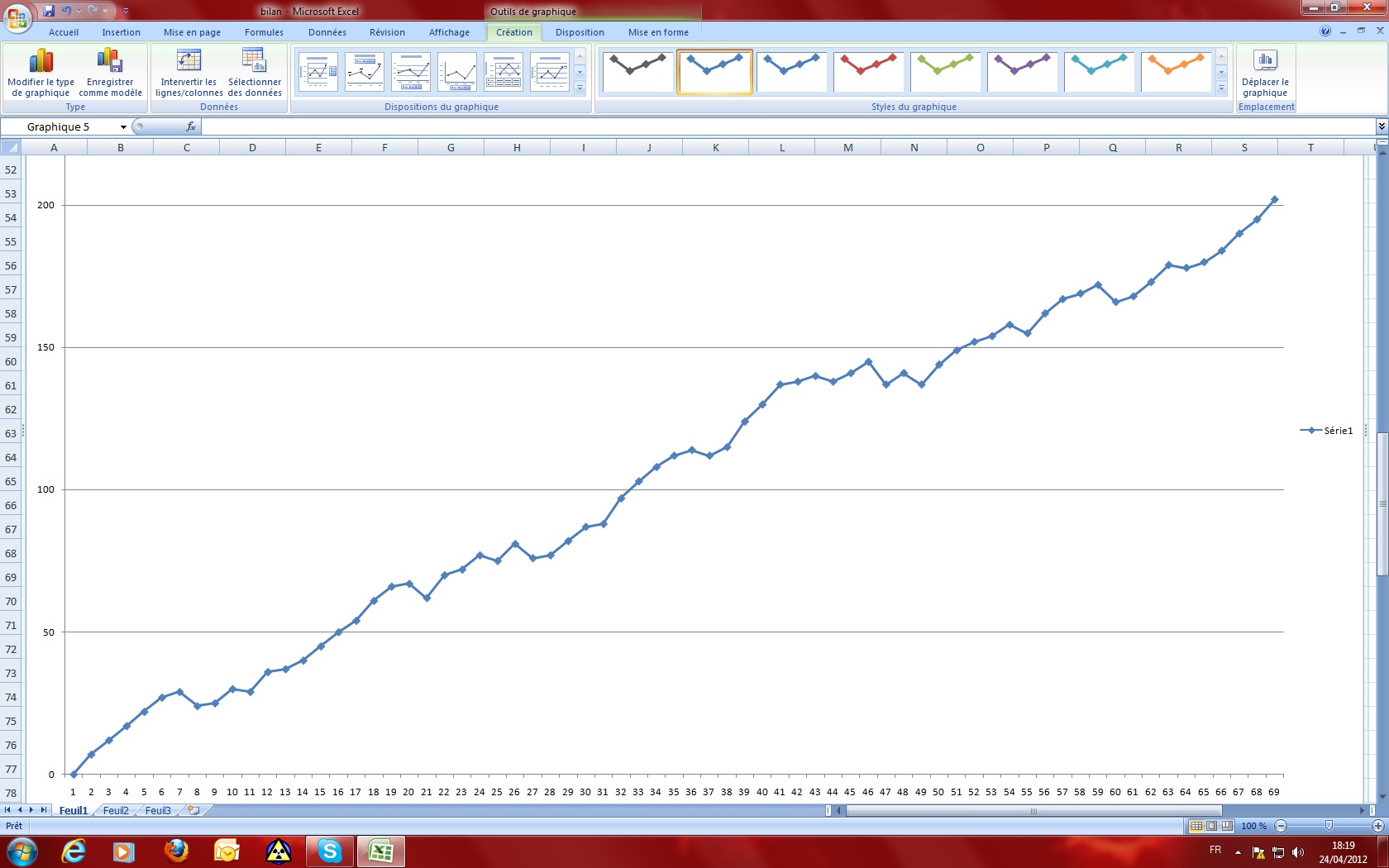The height and width of the screenshot is (868, 1389).
Task: Apply the red chart style
Action: point(868,72)
